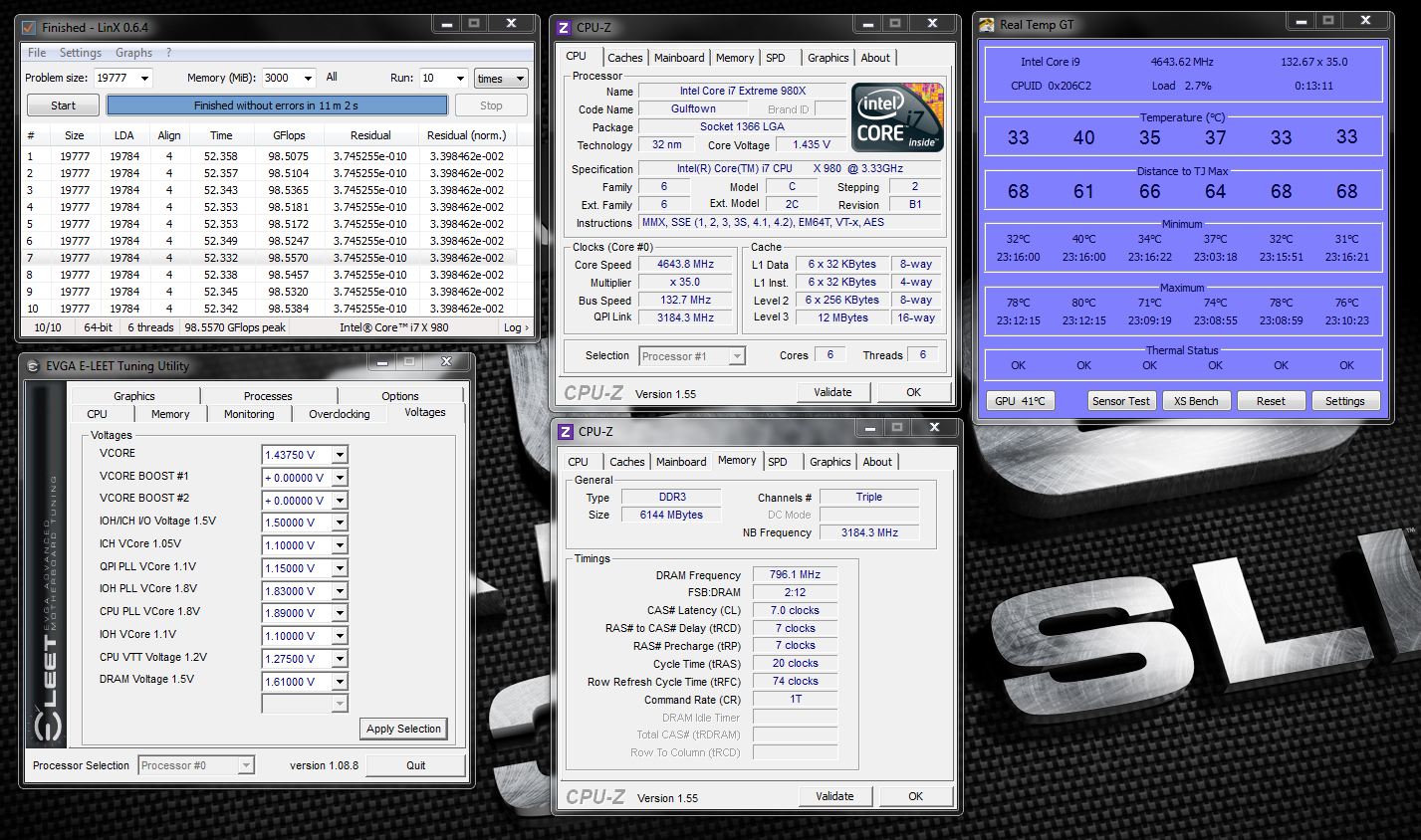Click the GFlops column header in LinX
Screen dimensions: 1421x840
[x=289, y=135]
